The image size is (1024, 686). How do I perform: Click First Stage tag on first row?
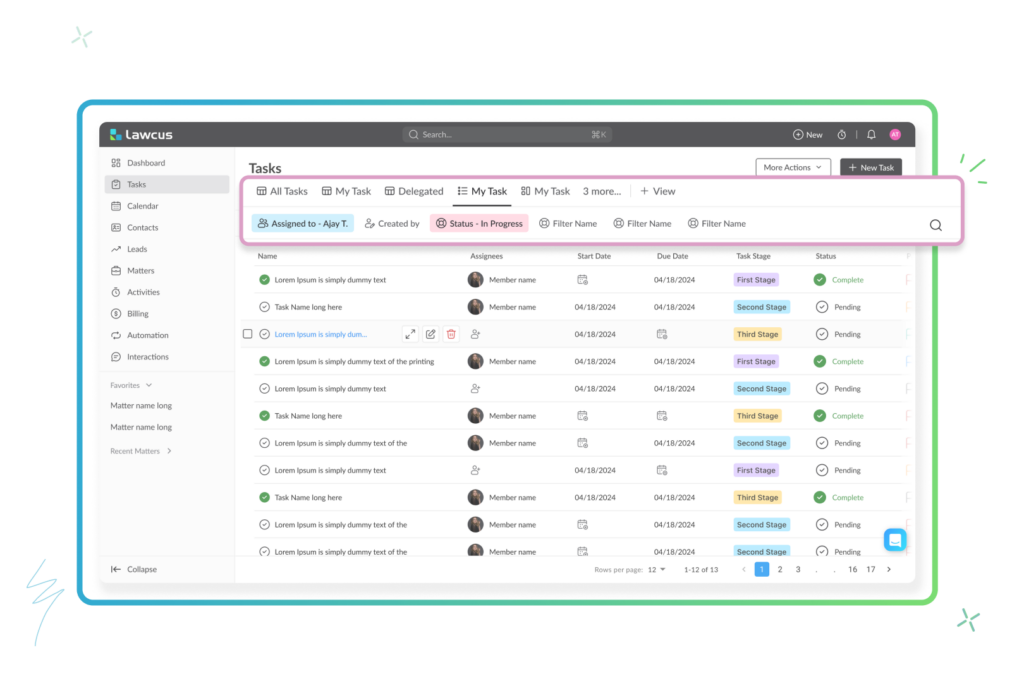(x=756, y=280)
